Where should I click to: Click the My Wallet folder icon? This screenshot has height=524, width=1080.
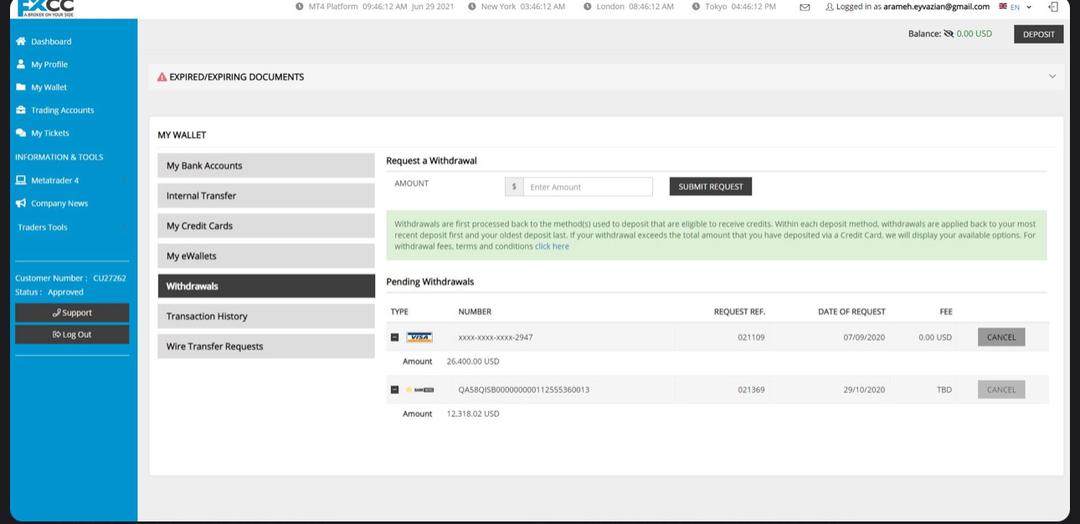click(x=21, y=87)
